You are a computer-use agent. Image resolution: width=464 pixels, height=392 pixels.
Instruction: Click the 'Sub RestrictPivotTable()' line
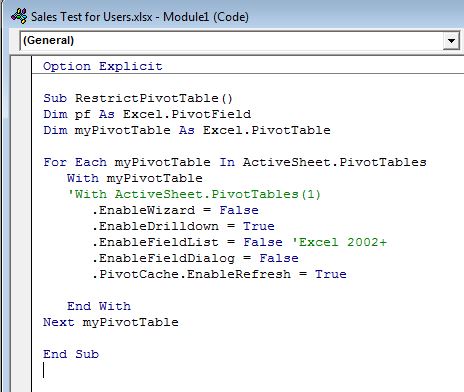click(138, 98)
